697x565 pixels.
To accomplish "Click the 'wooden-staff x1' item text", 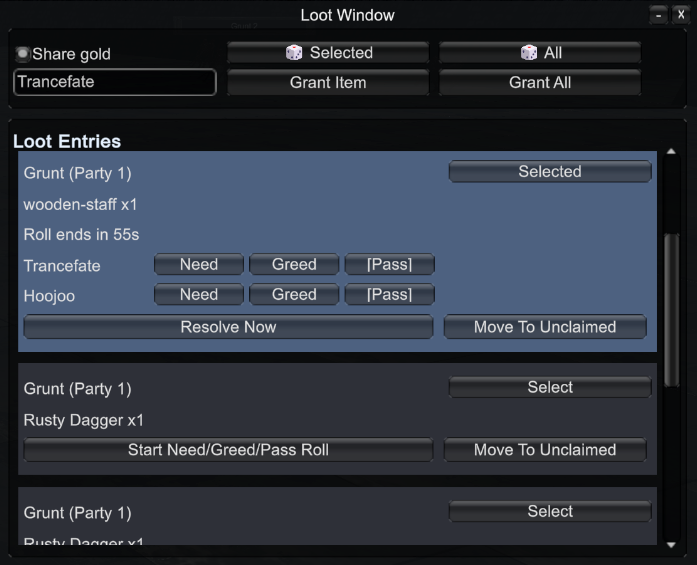I will (x=80, y=204).
